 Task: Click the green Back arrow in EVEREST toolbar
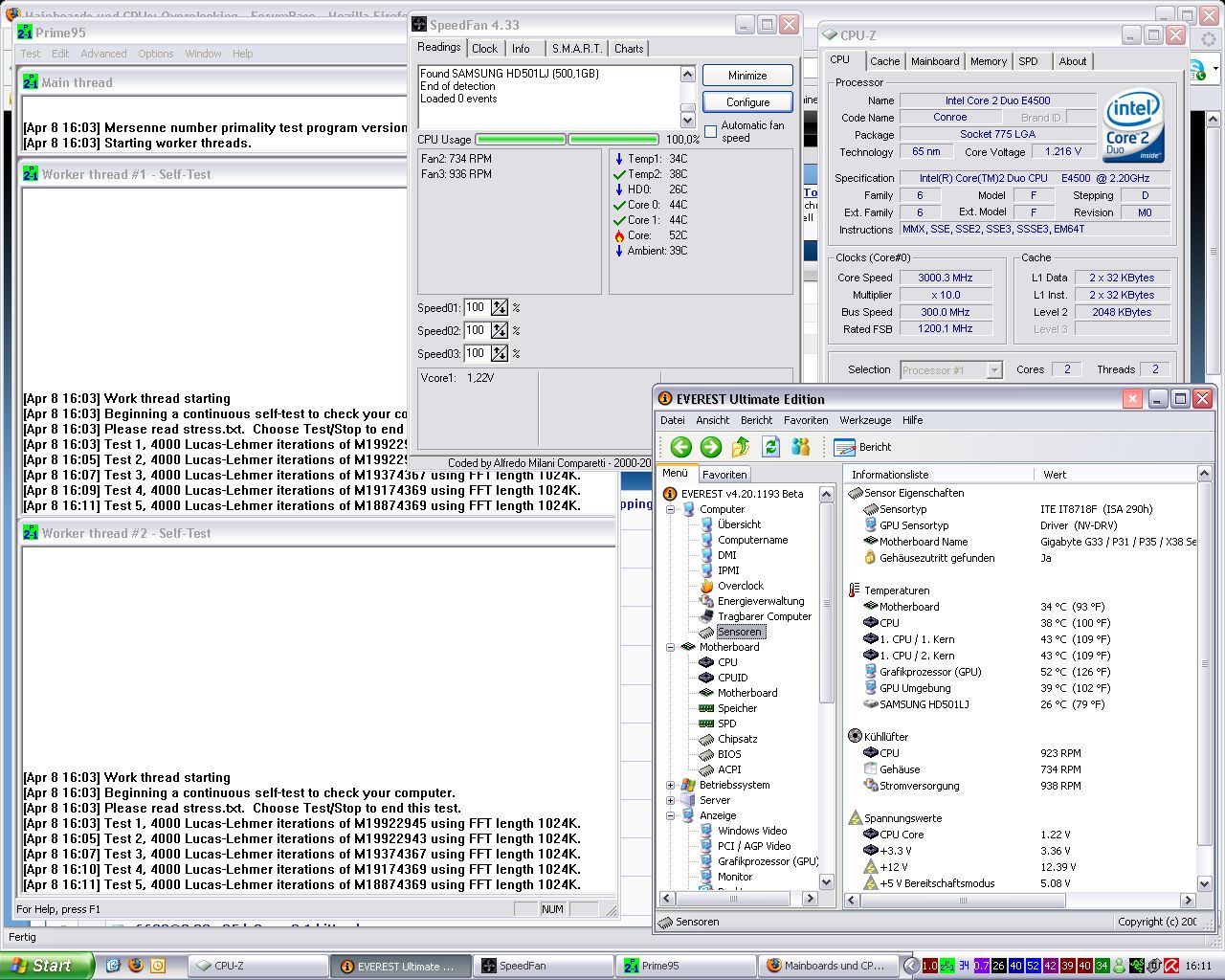[x=680, y=447]
